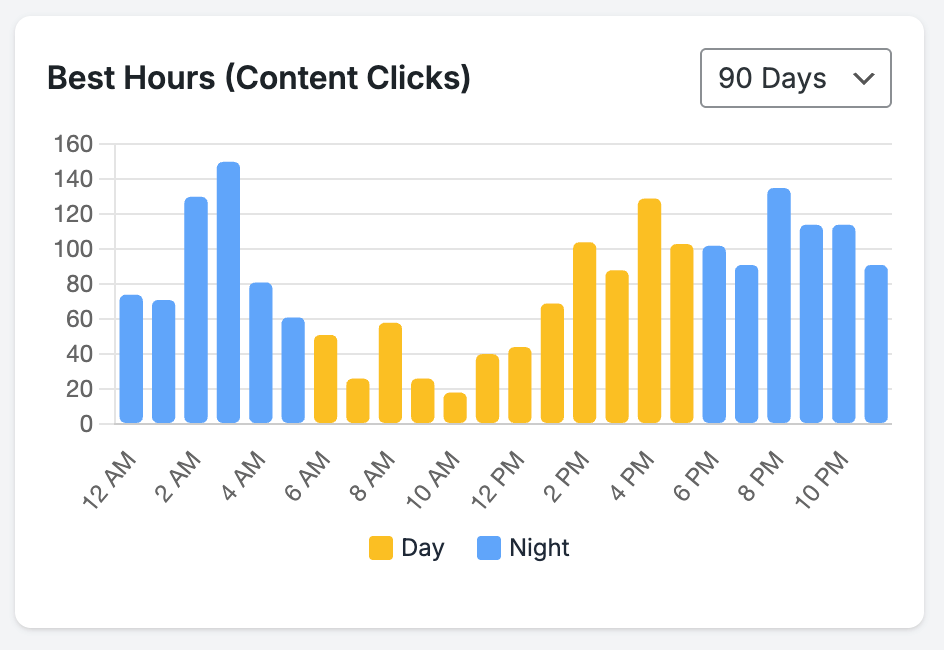This screenshot has height=650, width=944.
Task: Click the 160 y-axis label
Action: point(75,144)
